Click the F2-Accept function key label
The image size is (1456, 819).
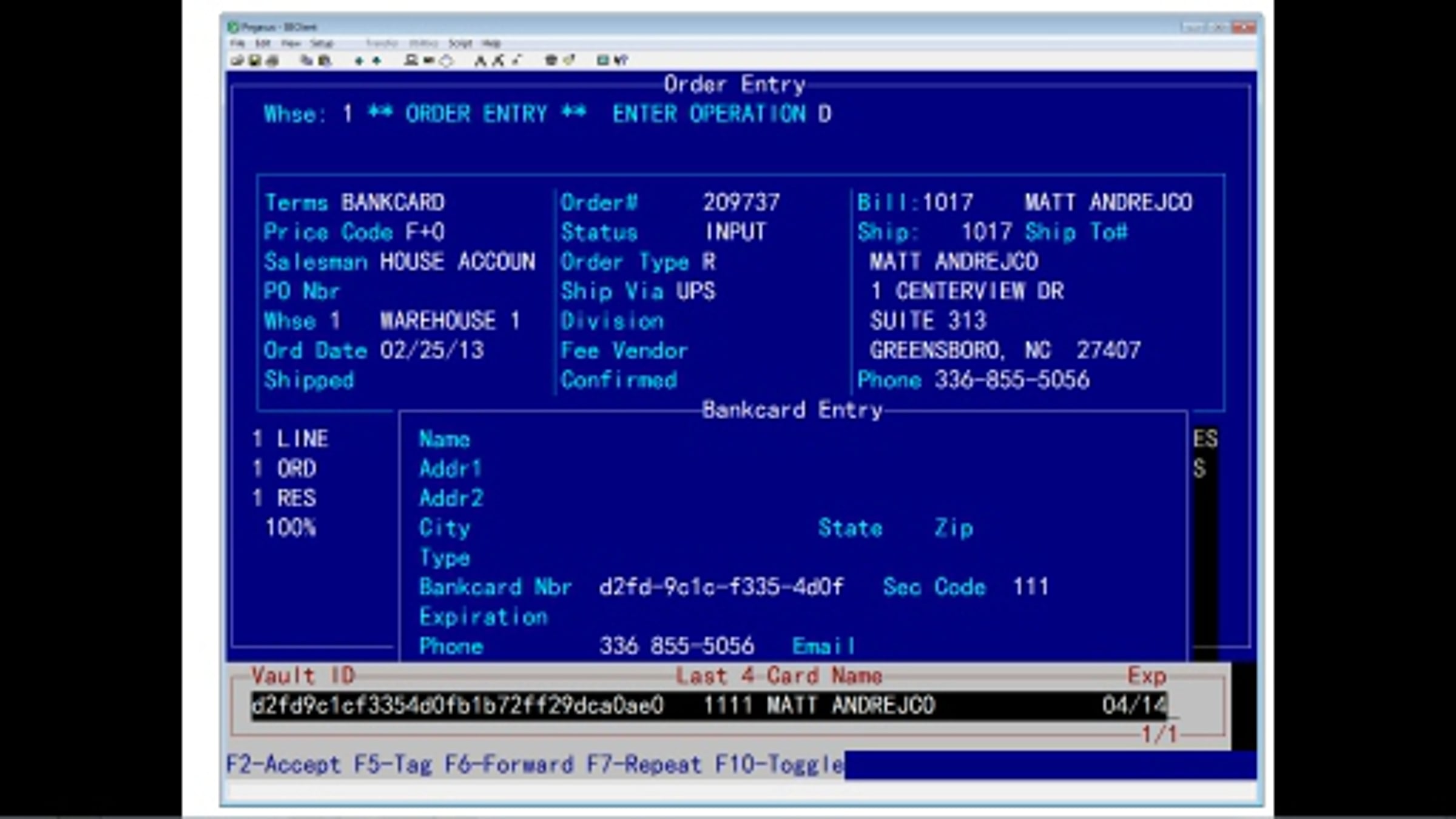tap(283, 764)
